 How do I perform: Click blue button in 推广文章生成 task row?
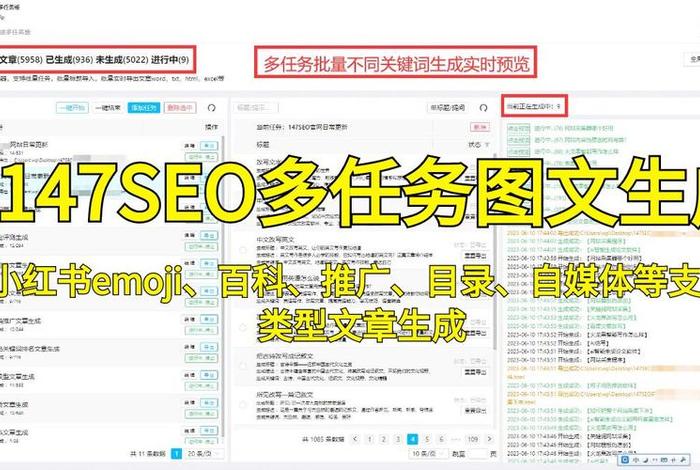click(208, 320)
